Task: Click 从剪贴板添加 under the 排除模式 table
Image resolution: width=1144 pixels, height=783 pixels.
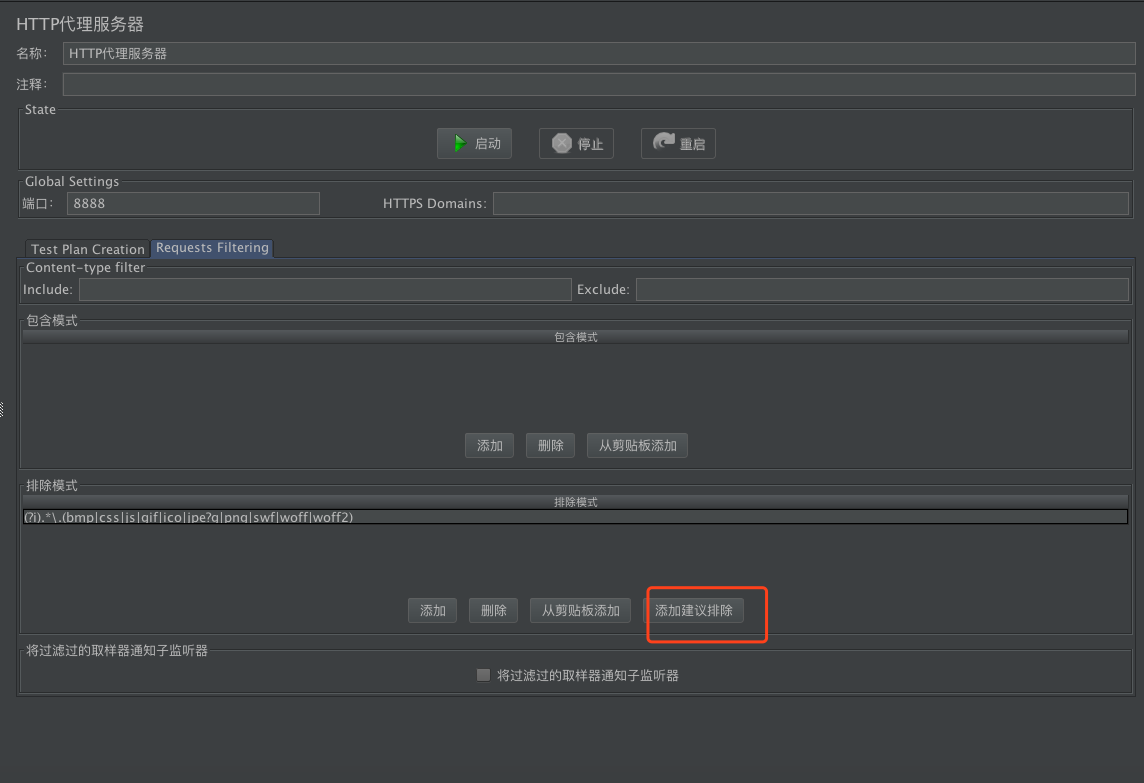Action: (x=581, y=611)
